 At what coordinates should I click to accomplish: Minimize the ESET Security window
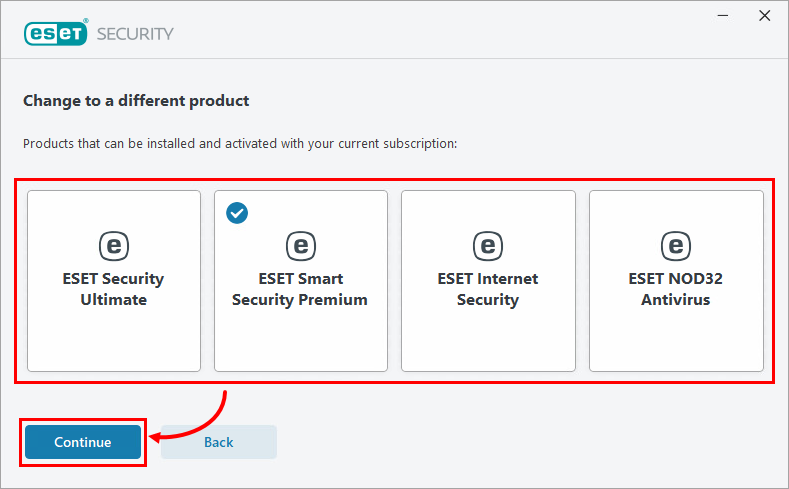(718, 16)
